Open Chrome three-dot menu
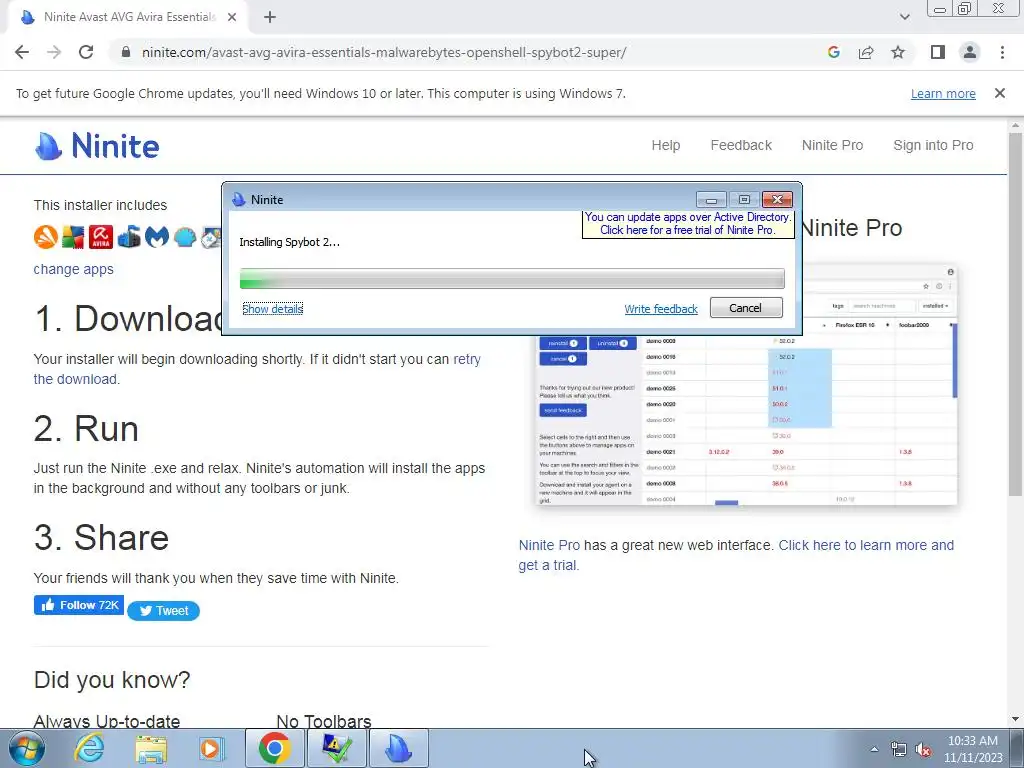This screenshot has width=1024, height=768. (x=1002, y=52)
